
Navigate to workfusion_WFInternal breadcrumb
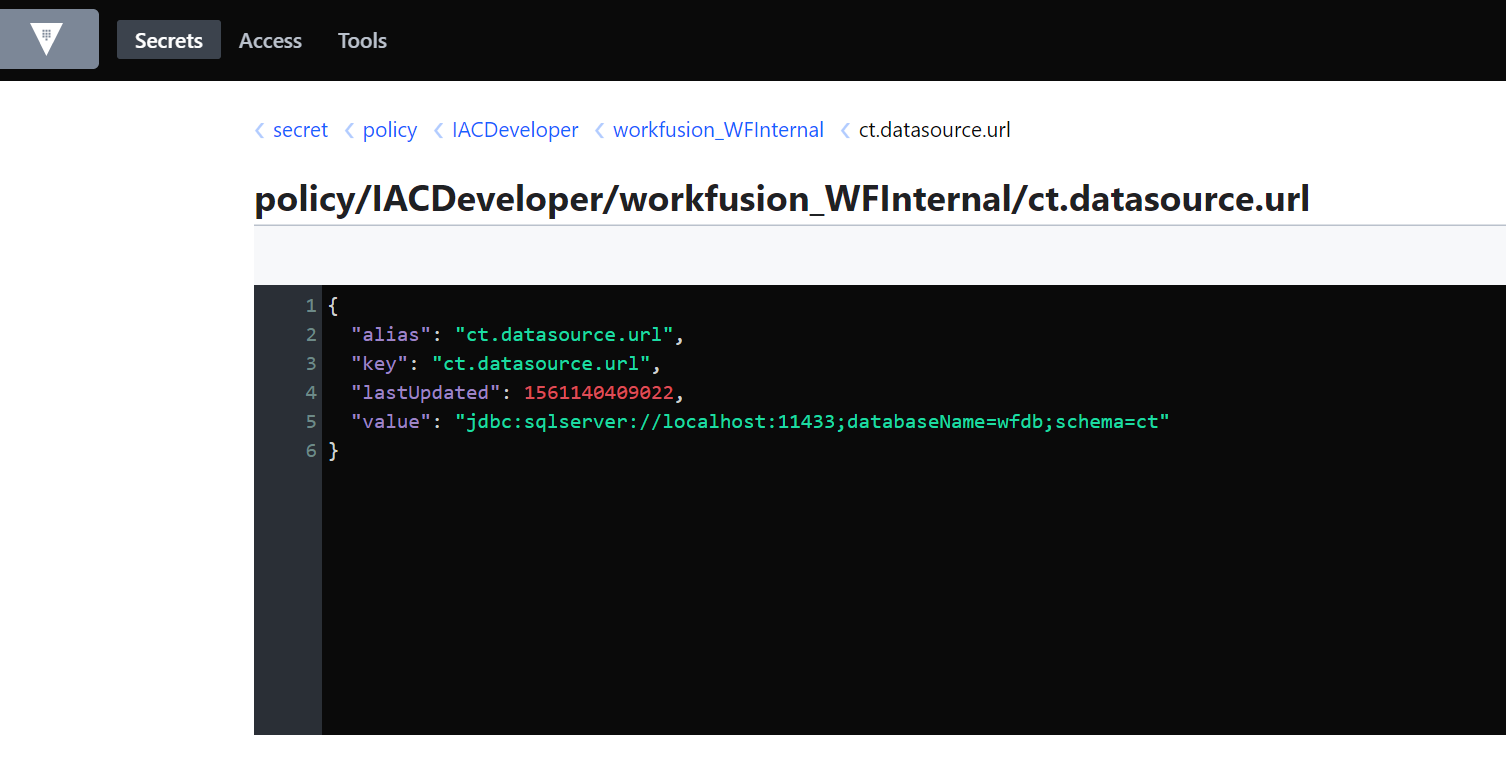pos(718,130)
